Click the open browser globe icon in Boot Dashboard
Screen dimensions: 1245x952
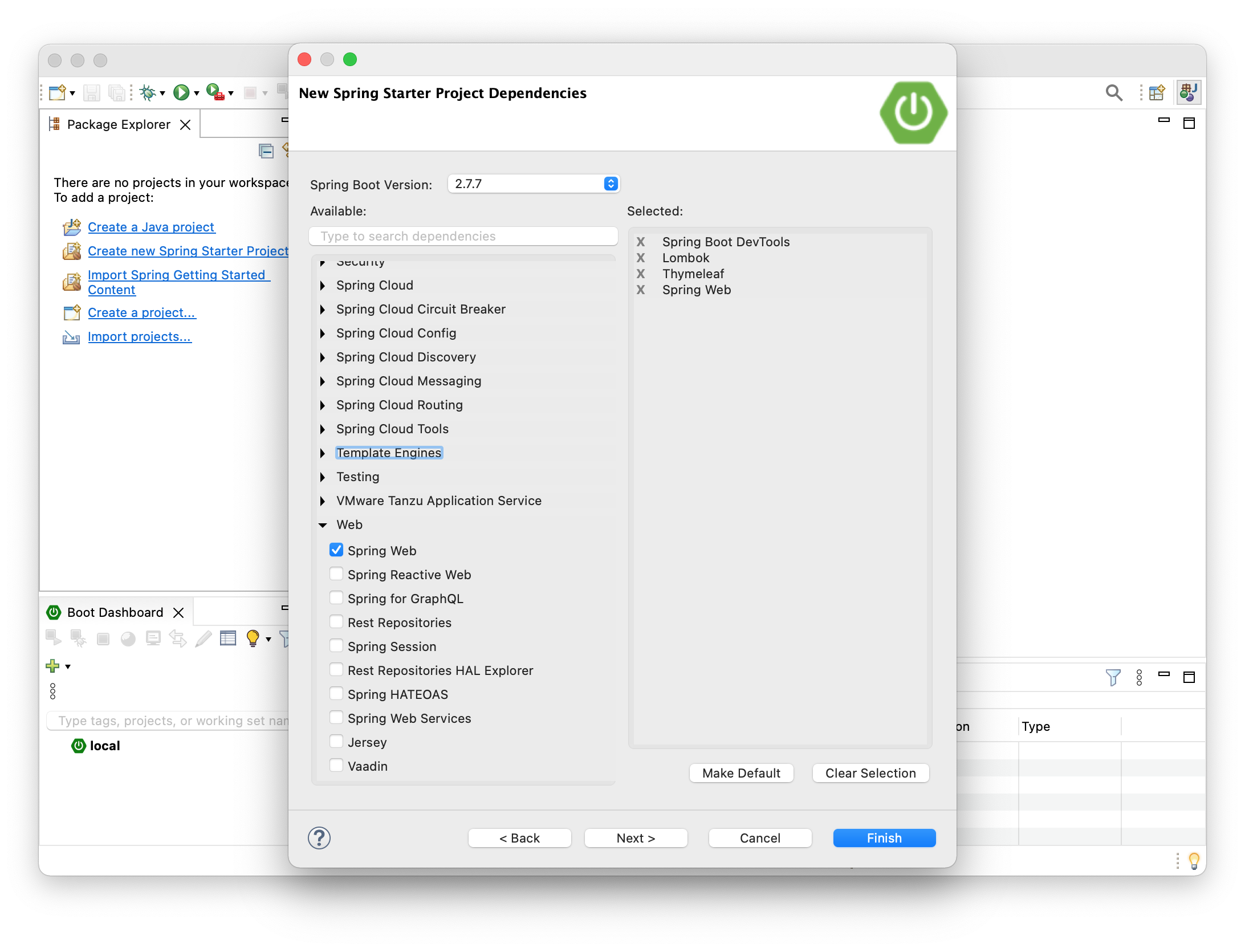click(x=128, y=638)
